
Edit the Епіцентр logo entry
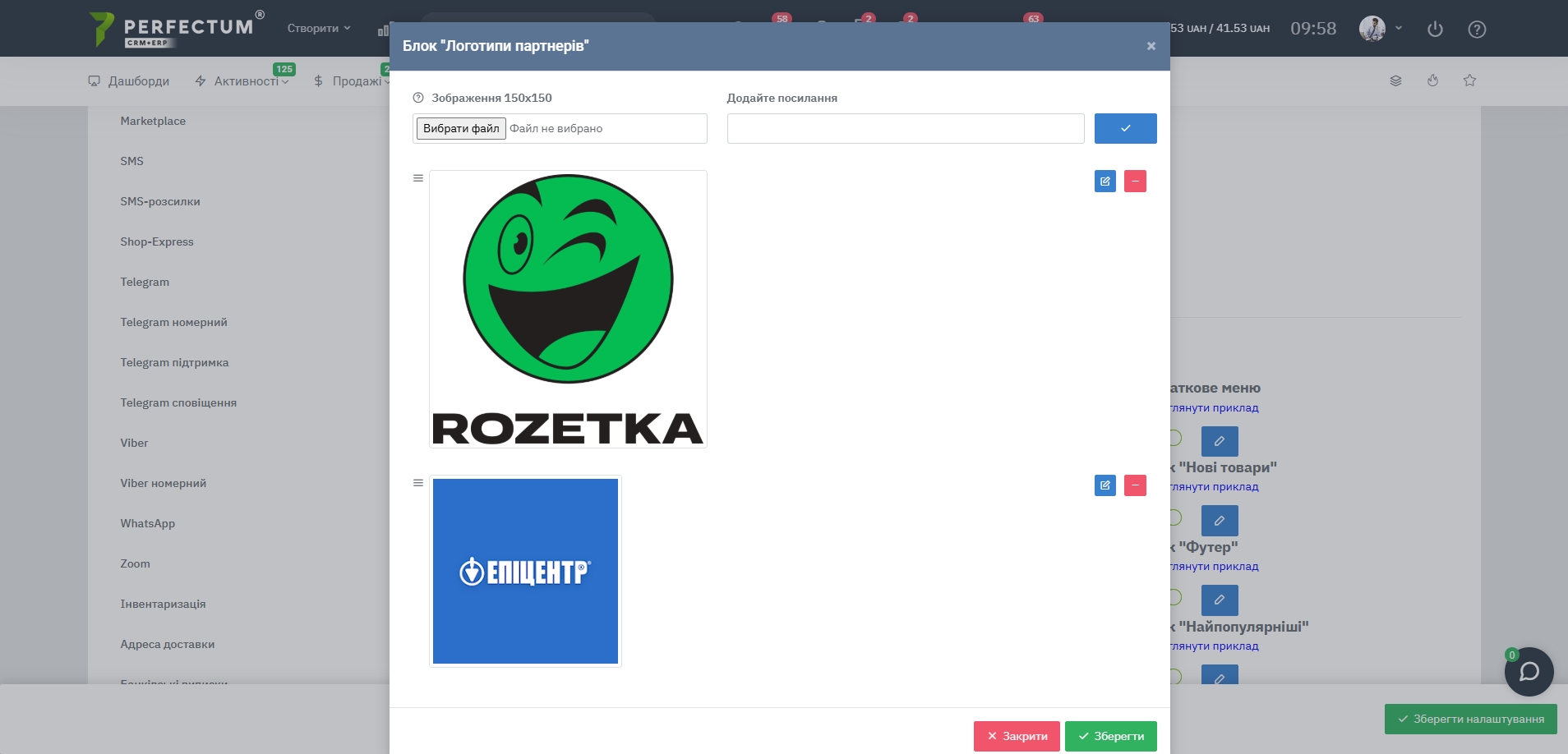(1105, 485)
